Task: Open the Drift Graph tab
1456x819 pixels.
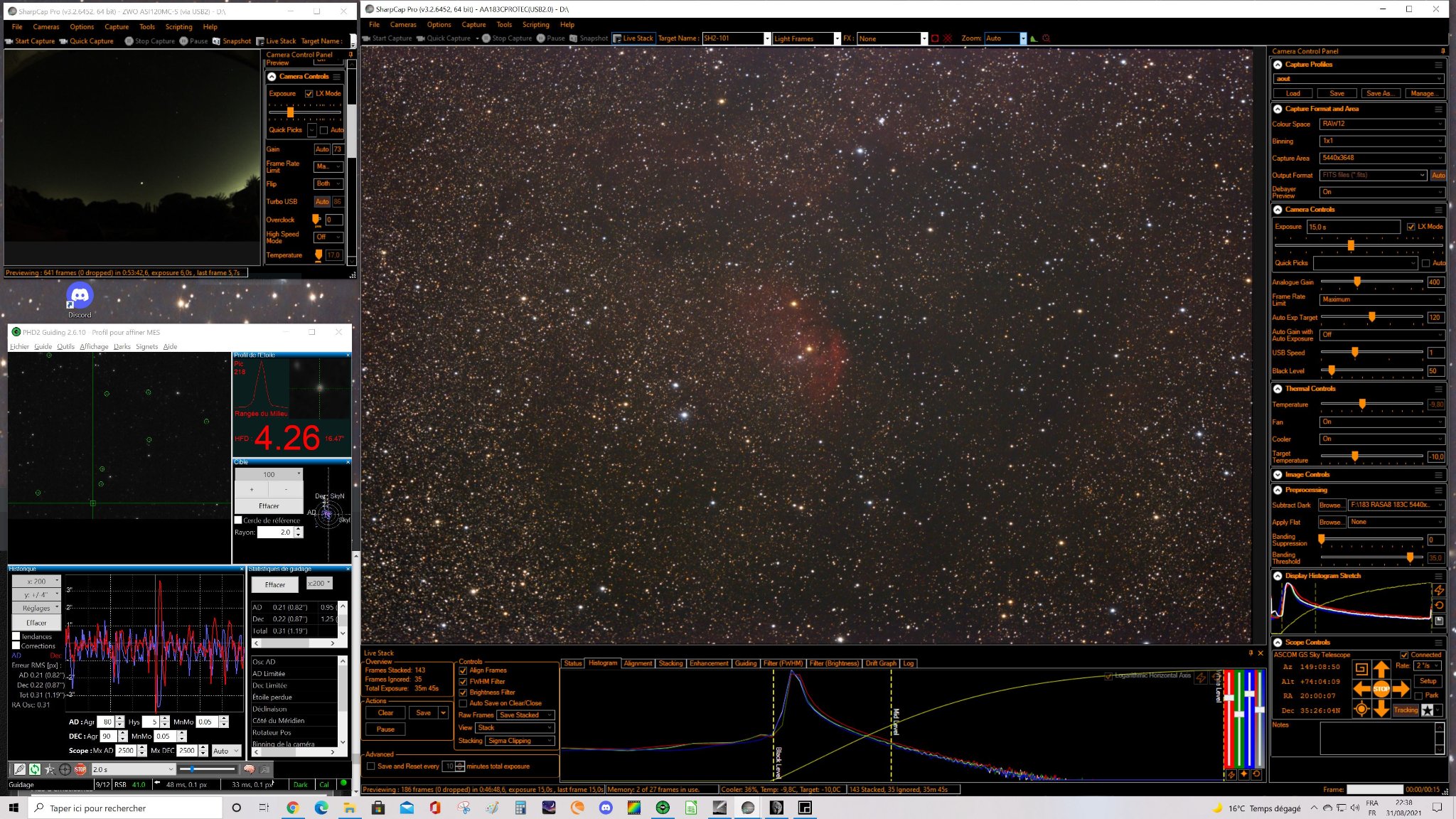Action: (x=881, y=663)
